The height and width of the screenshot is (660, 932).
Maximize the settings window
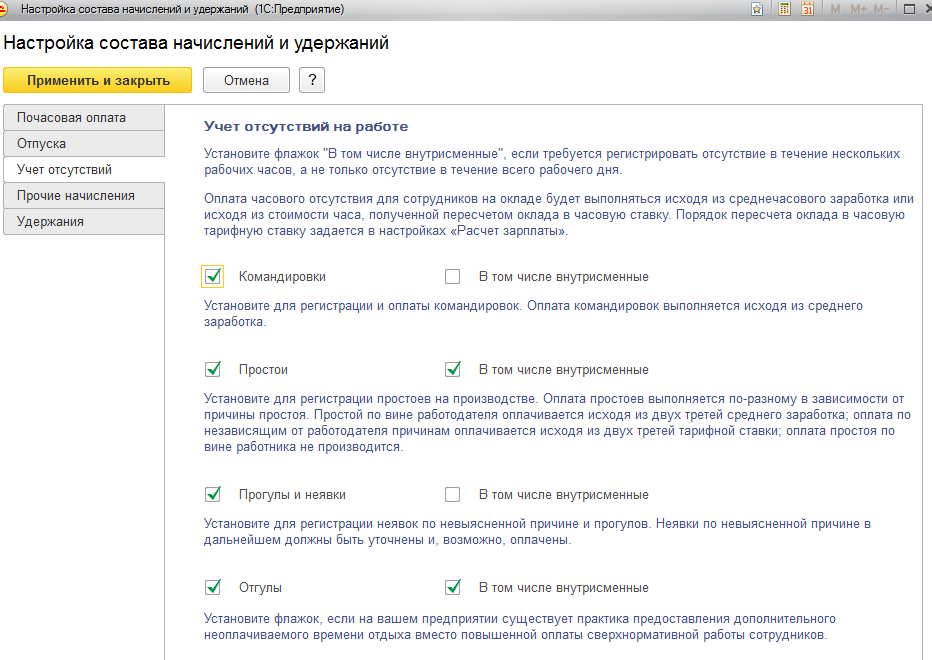(909, 10)
